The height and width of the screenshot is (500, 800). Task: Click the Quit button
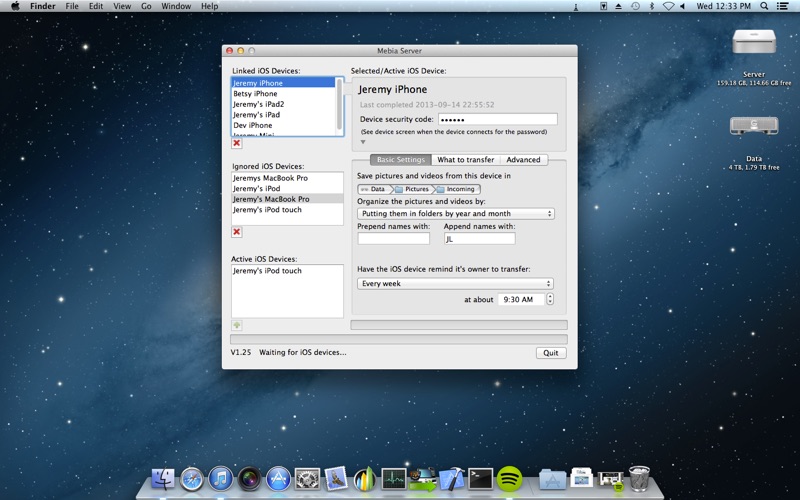tap(550, 353)
